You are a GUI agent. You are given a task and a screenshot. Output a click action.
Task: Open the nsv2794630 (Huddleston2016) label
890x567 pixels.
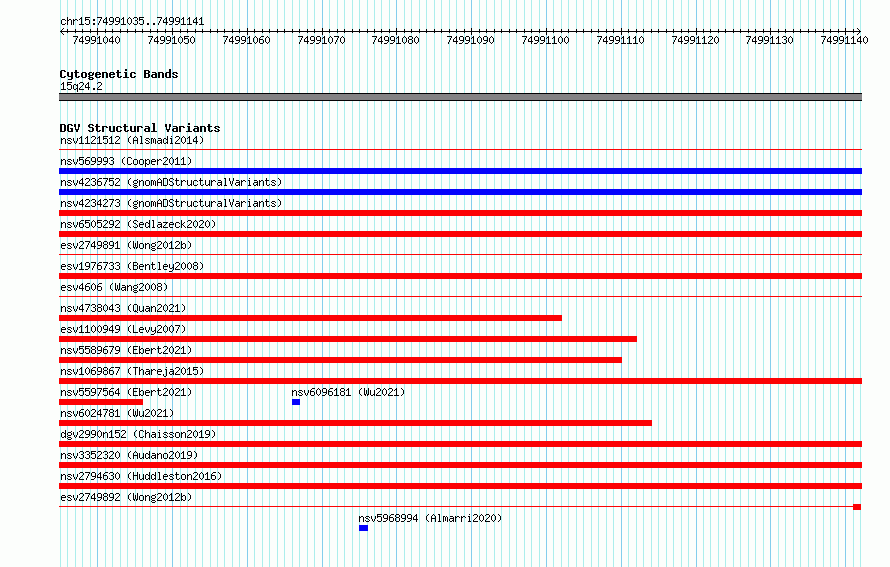141,476
